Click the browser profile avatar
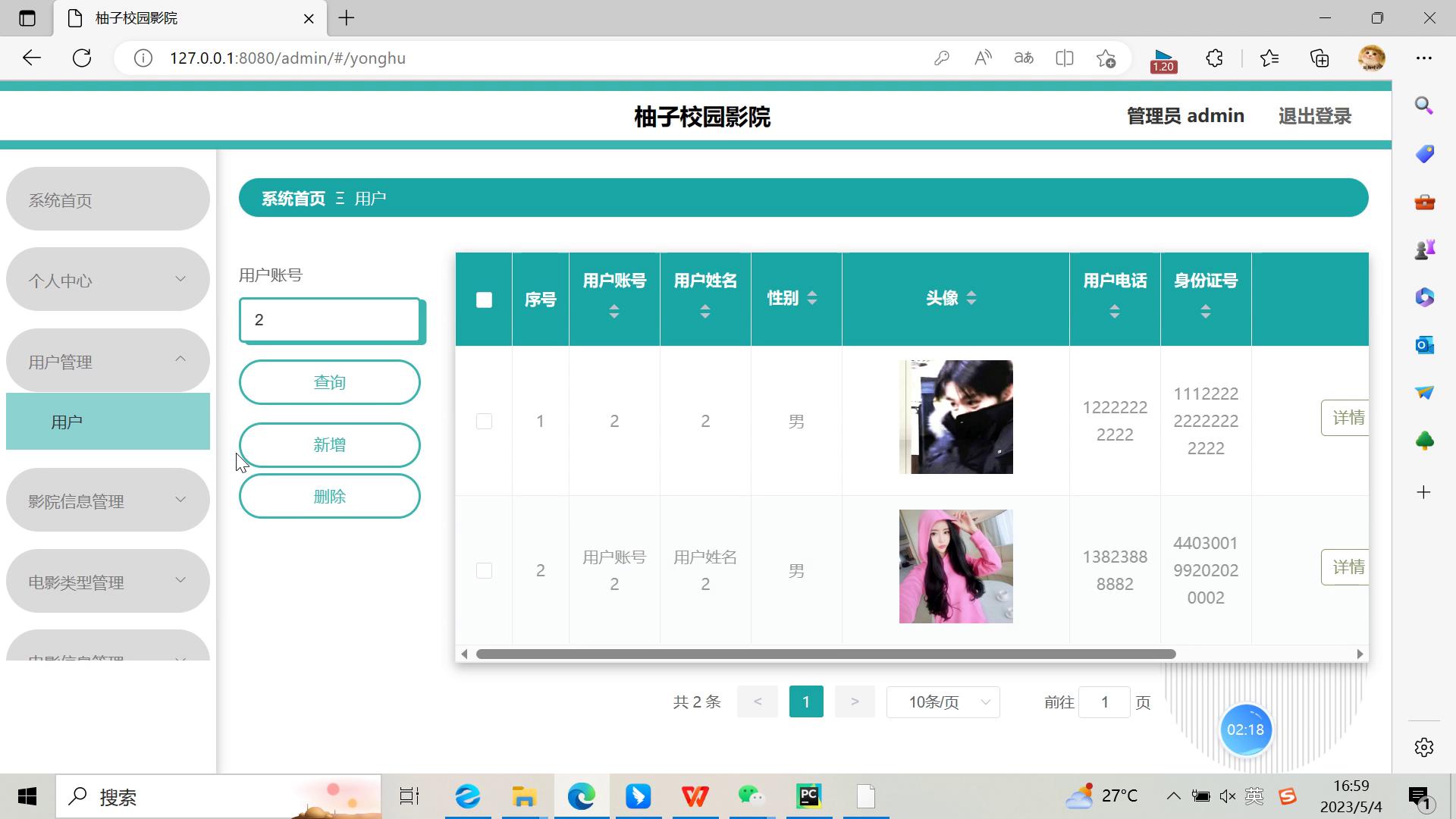This screenshot has height=819, width=1456. tap(1371, 58)
